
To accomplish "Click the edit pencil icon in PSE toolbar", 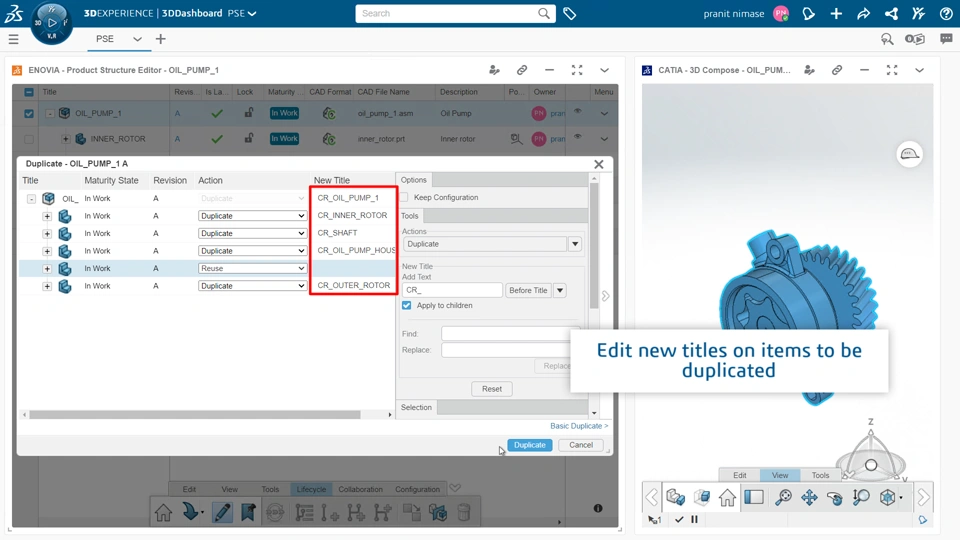I will 222,512.
